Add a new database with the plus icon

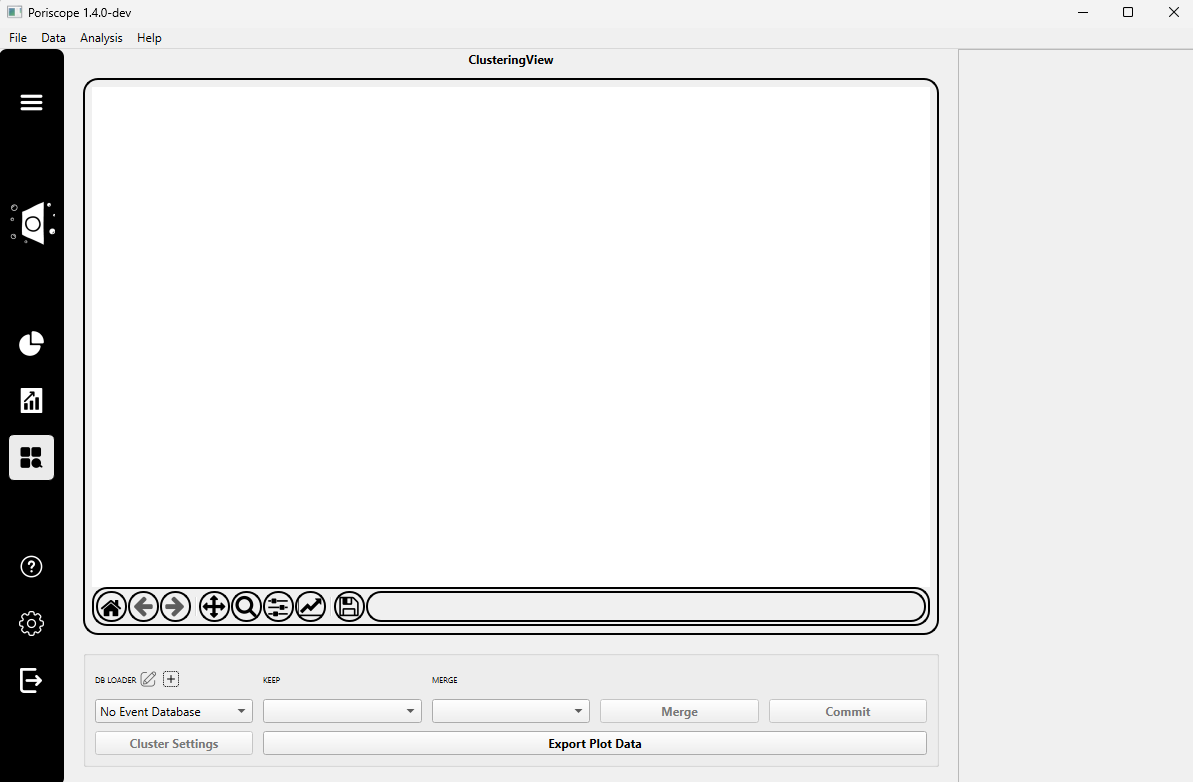(x=170, y=679)
